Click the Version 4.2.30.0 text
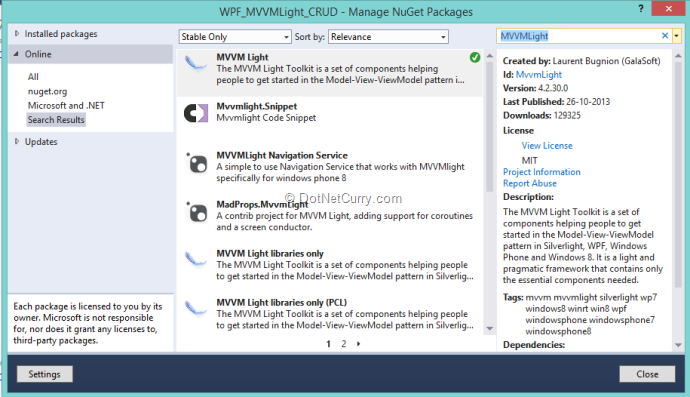This screenshot has height=397, width=690. (536, 88)
